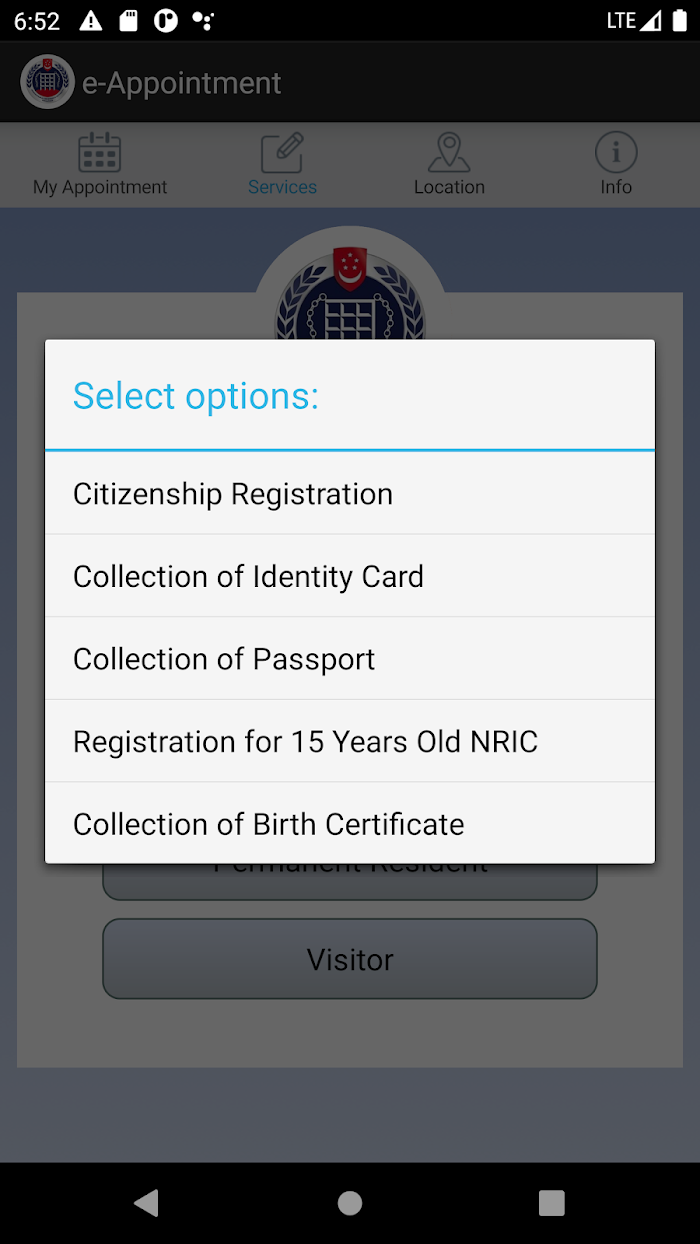Tap the Location map pin icon
Viewport: 700px width, 1244px height.
coord(449,152)
